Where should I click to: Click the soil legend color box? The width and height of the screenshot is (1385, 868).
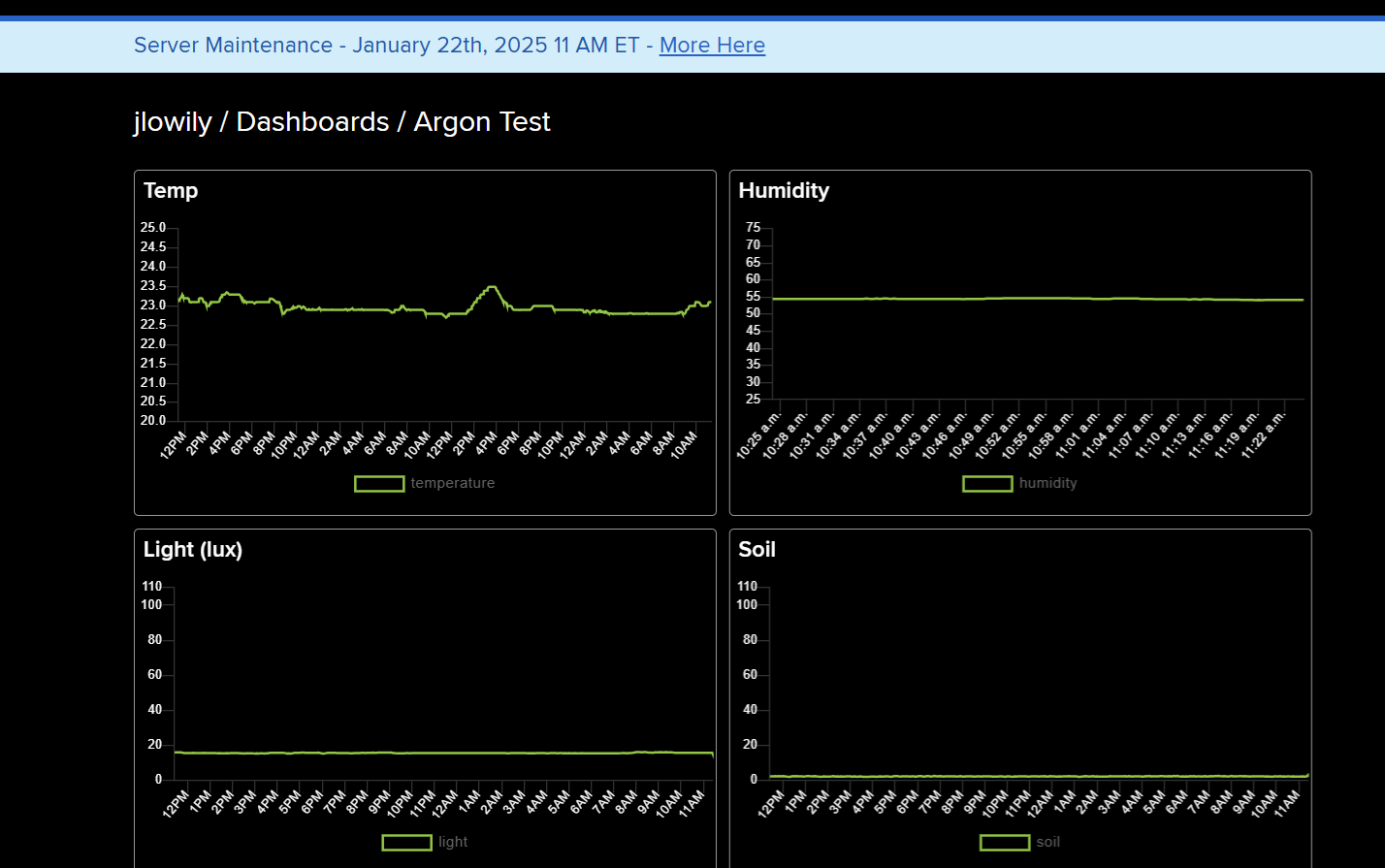point(1005,842)
